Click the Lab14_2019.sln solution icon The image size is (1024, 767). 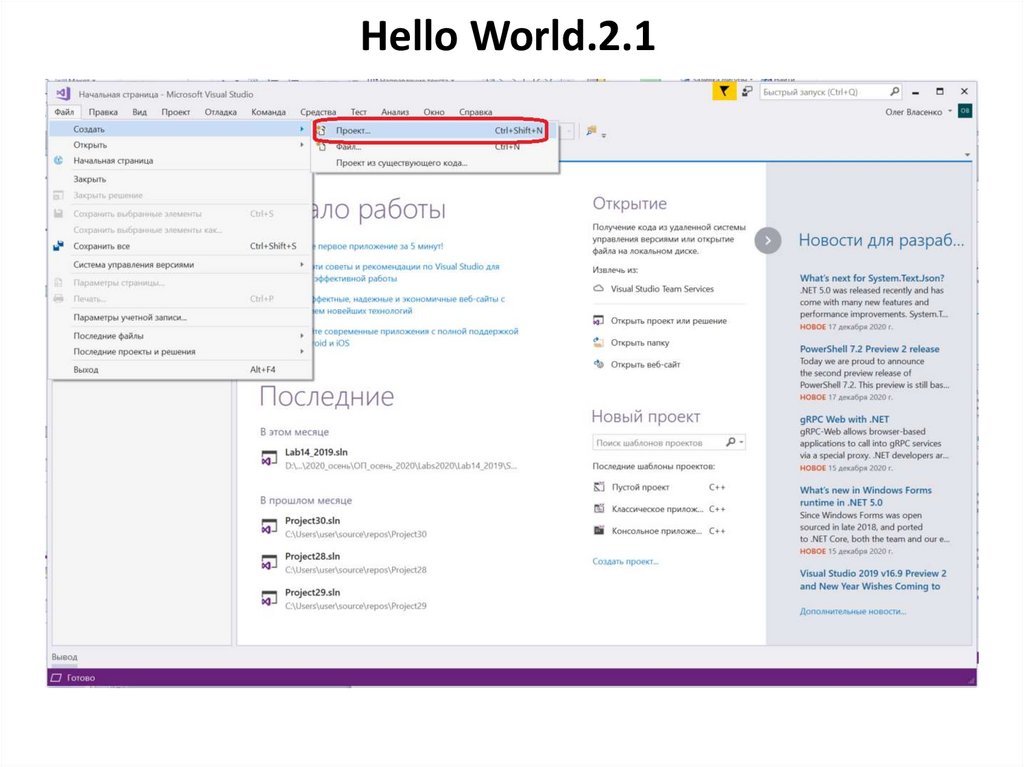pyautogui.click(x=269, y=458)
